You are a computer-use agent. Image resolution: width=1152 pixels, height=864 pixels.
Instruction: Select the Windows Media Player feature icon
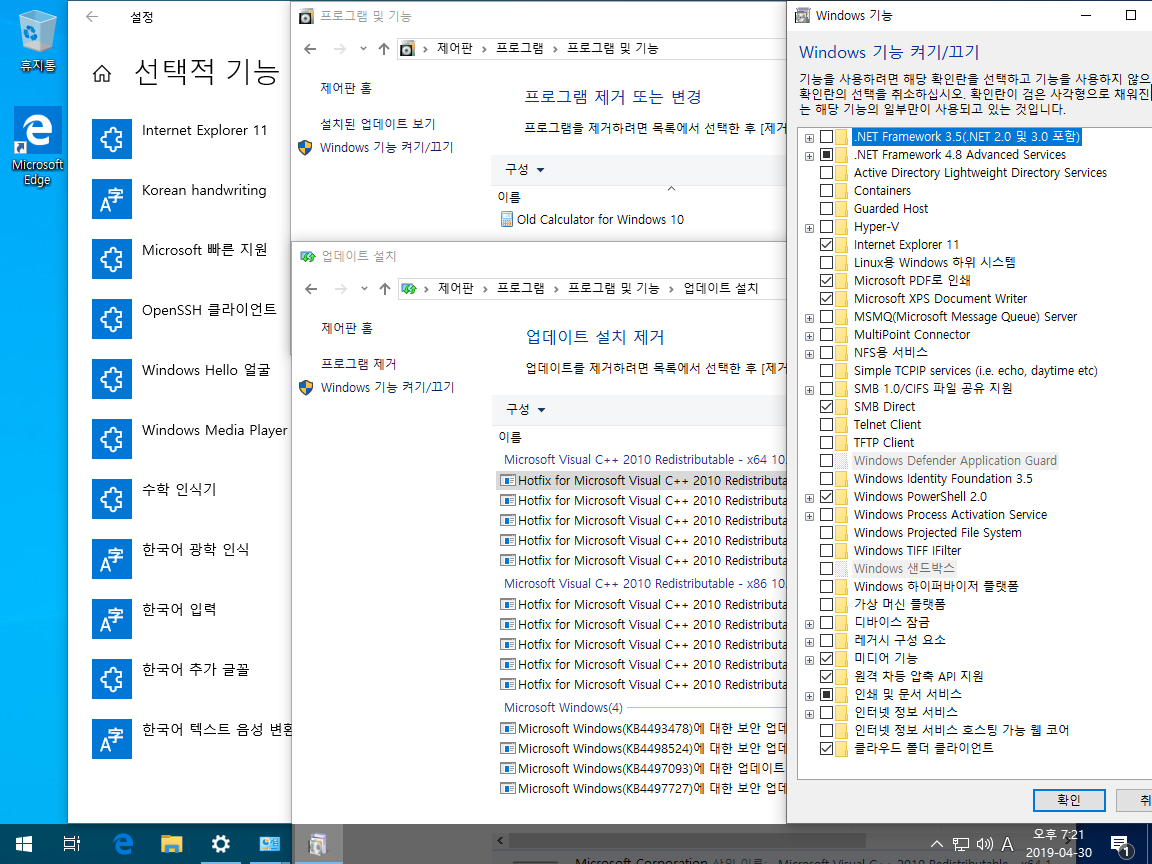112,439
